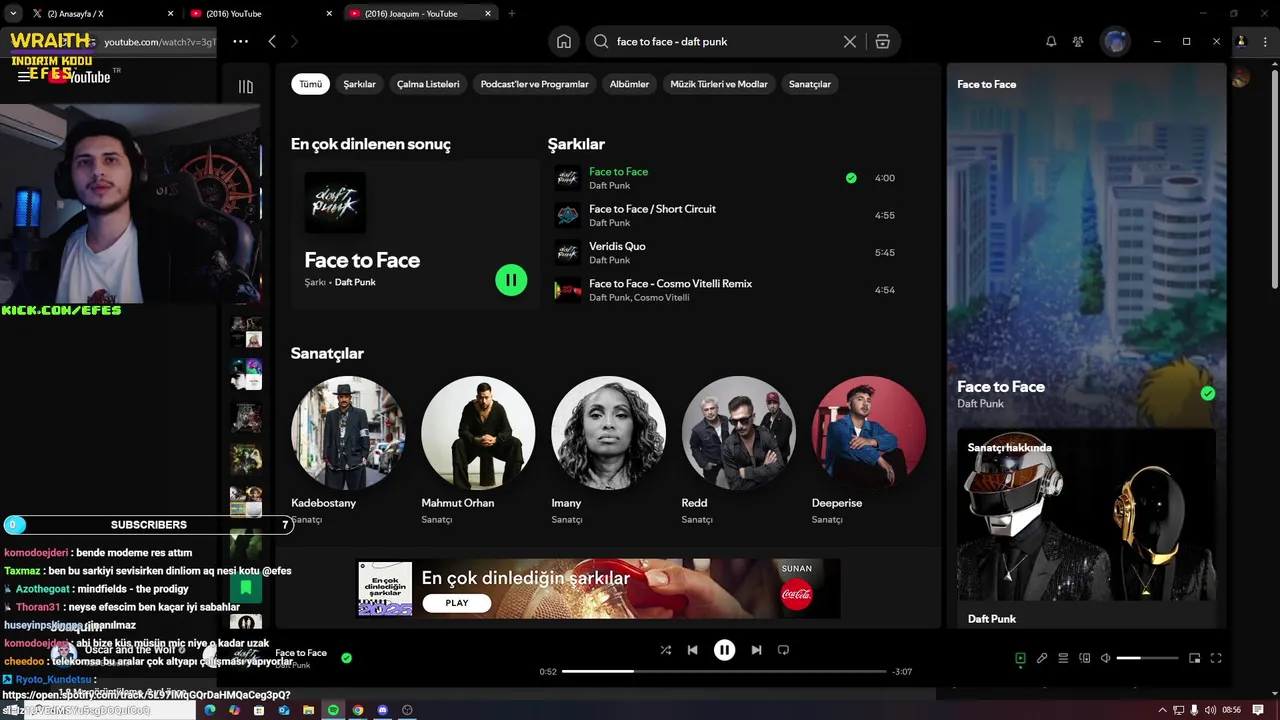Open YouTube hamburger menu in browser

coord(24,77)
